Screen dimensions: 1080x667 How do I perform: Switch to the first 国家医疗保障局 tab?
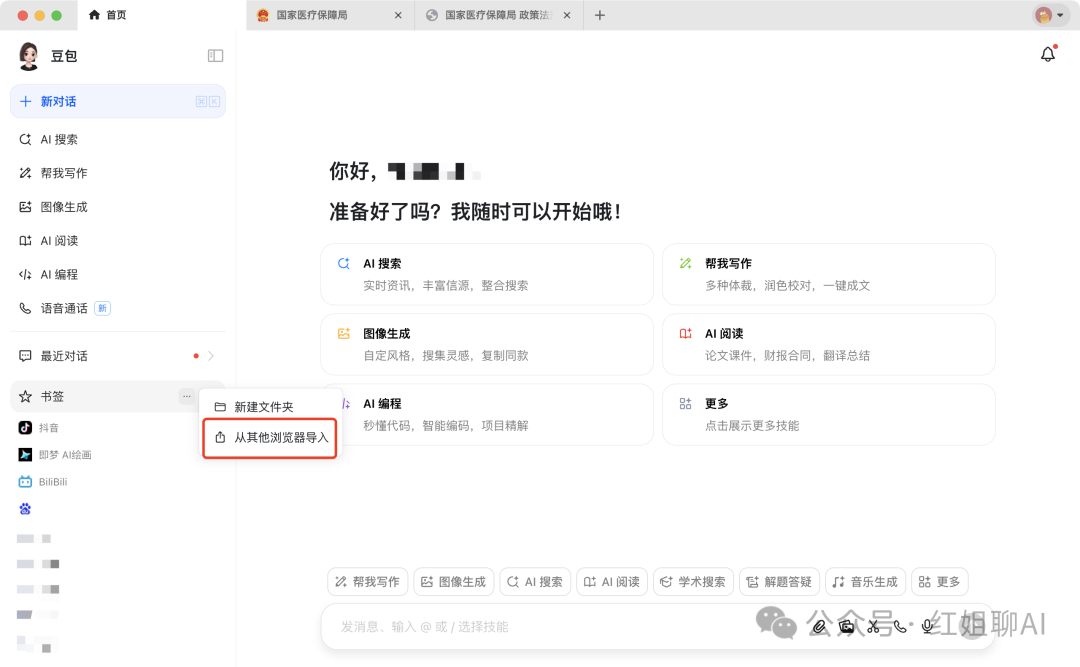pyautogui.click(x=329, y=15)
